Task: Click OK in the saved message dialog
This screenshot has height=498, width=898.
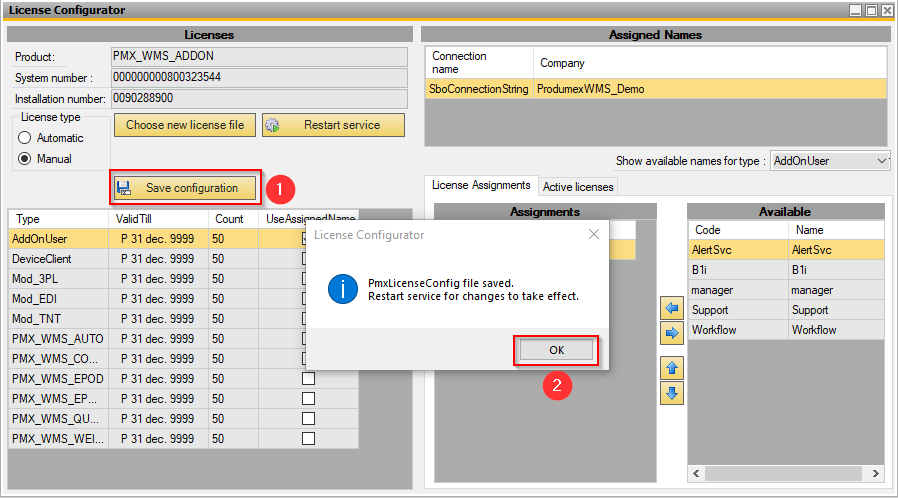Action: pos(556,350)
